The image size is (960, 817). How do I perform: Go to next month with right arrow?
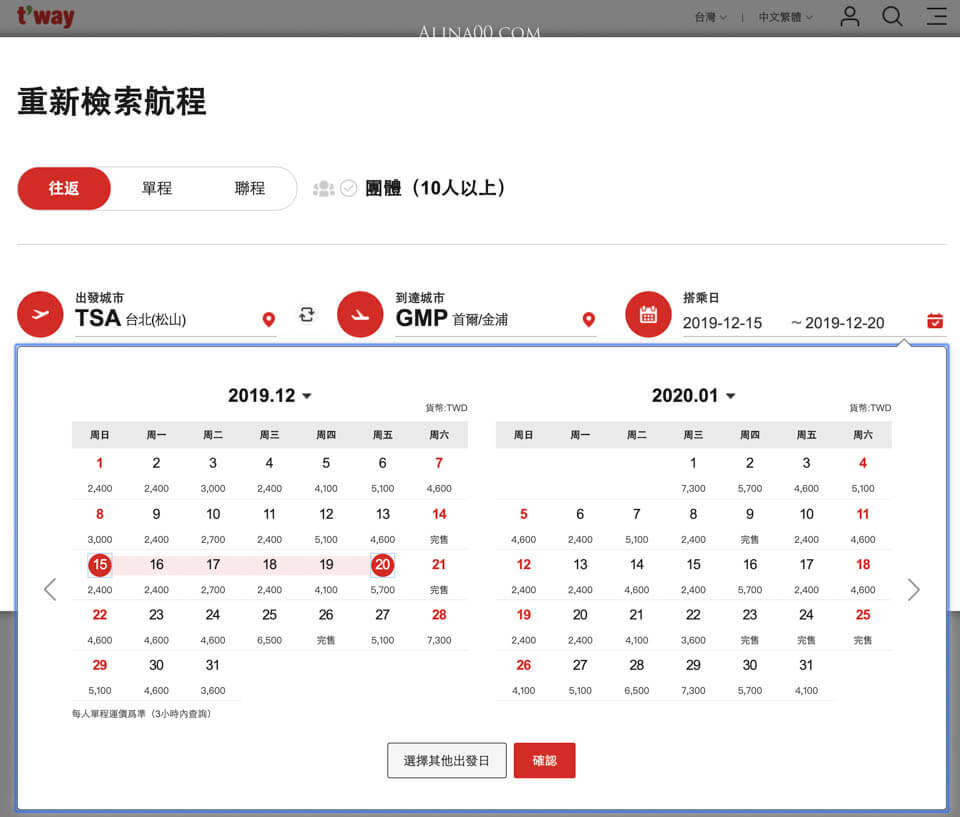pyautogui.click(x=913, y=590)
